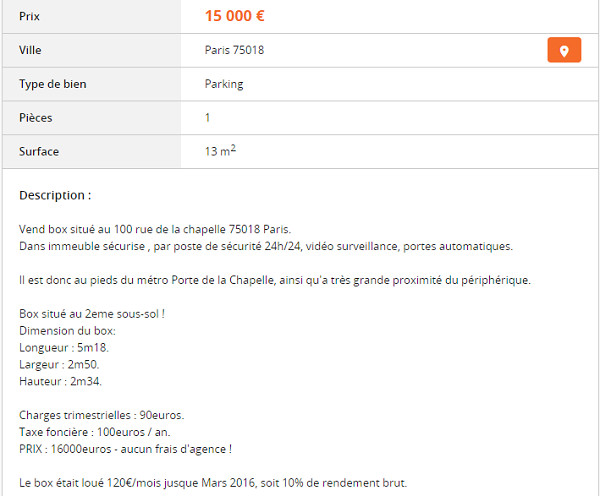Click the Taxe foncière 100euros line
600x496 pixels.
tap(95, 432)
